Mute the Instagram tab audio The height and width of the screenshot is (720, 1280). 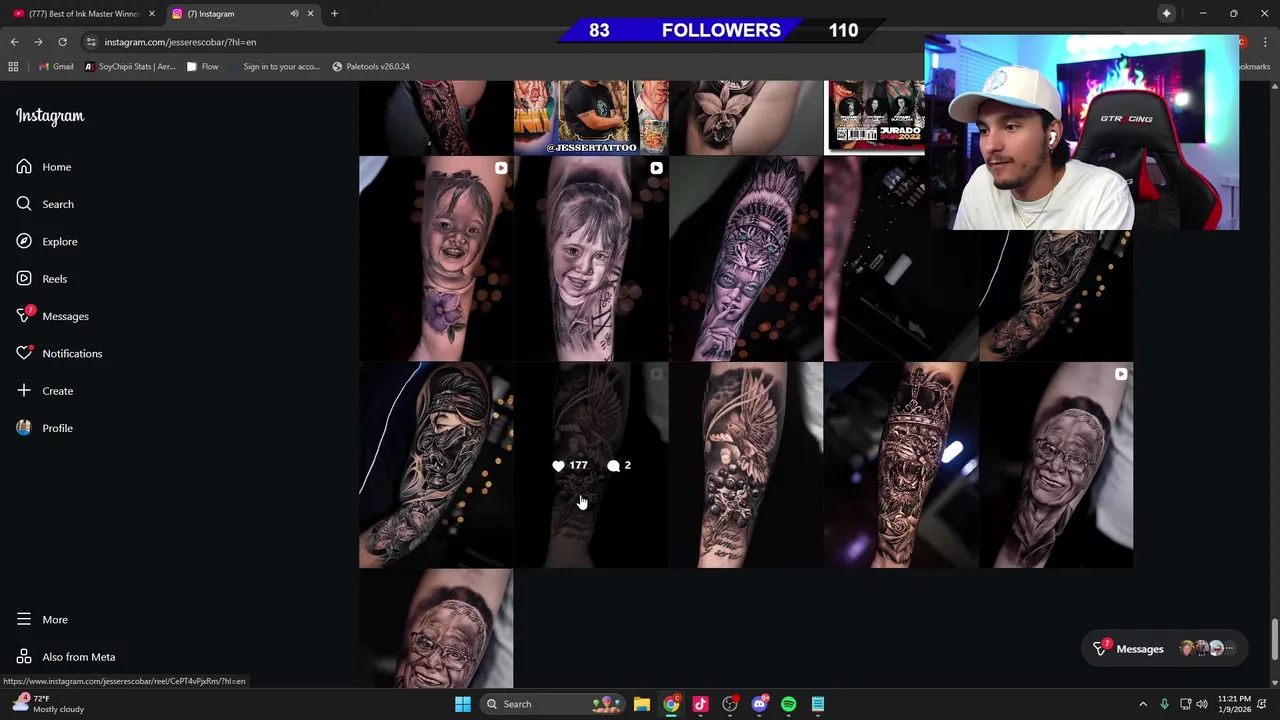point(294,14)
